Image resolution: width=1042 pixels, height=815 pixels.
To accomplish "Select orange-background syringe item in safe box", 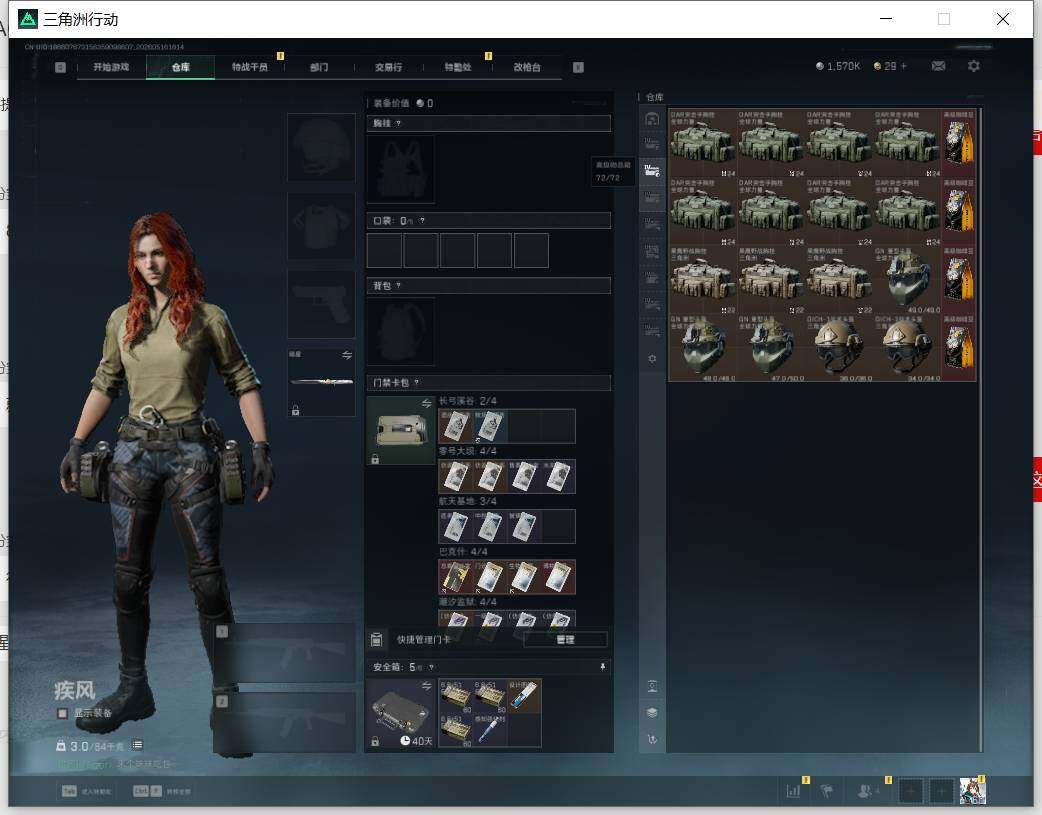I will click(524, 696).
